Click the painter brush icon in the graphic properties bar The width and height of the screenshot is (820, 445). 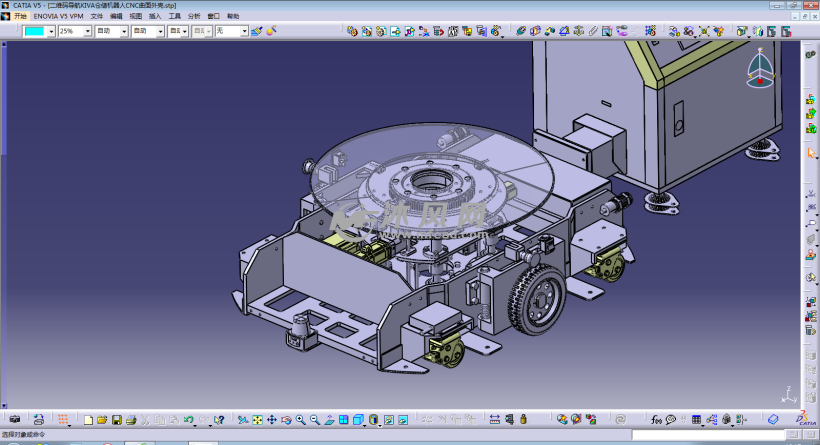257,31
